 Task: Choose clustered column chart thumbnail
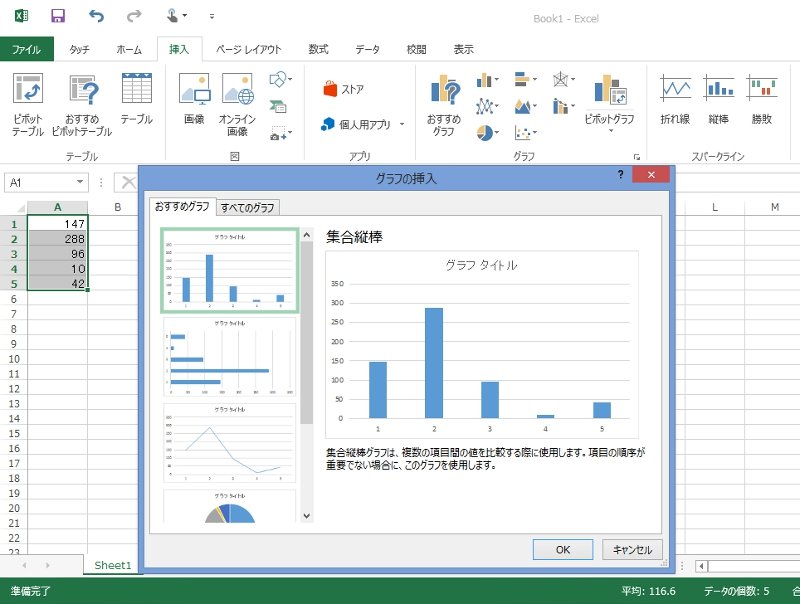(x=230, y=270)
